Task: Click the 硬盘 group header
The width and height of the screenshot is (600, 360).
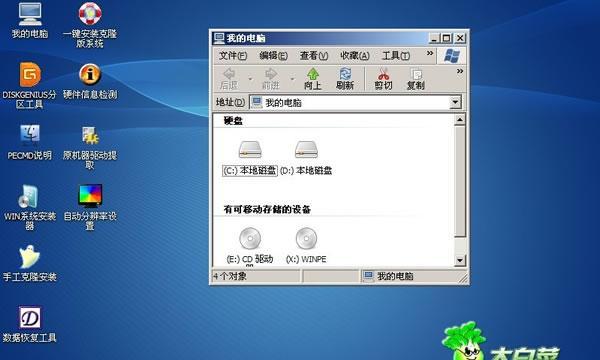Action: [233, 121]
